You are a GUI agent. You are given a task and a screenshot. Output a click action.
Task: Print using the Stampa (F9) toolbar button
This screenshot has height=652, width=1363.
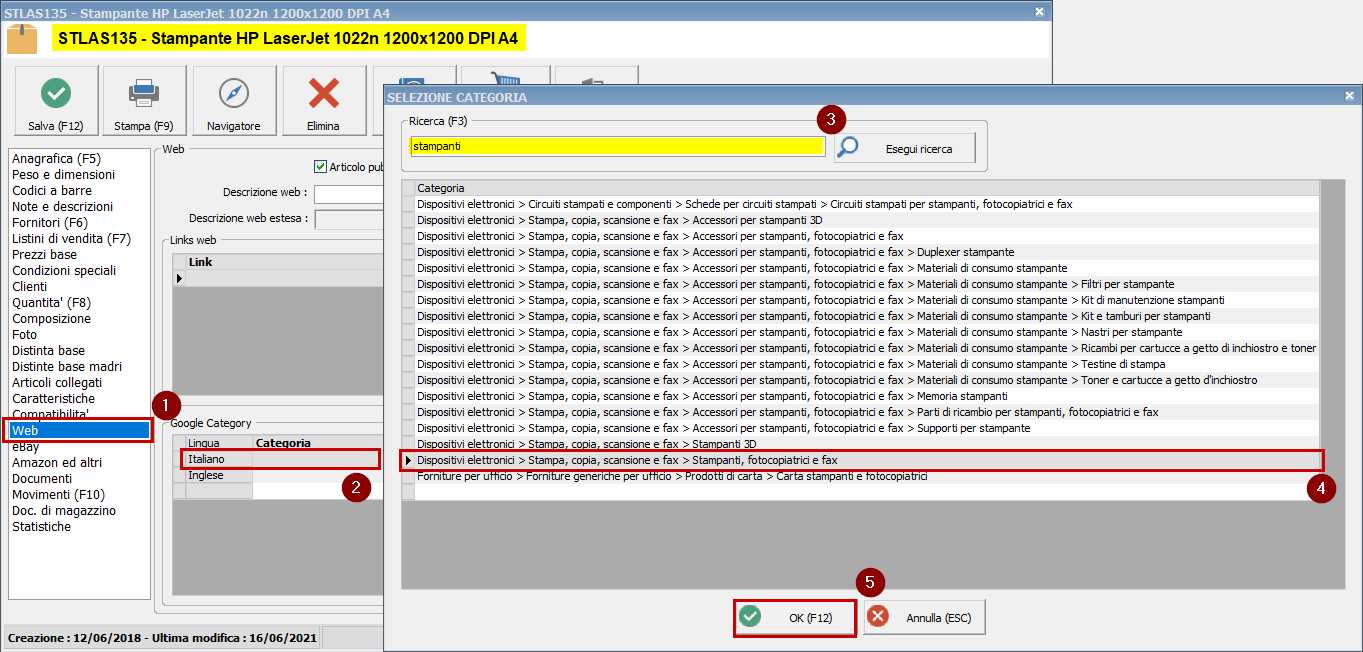(x=144, y=101)
